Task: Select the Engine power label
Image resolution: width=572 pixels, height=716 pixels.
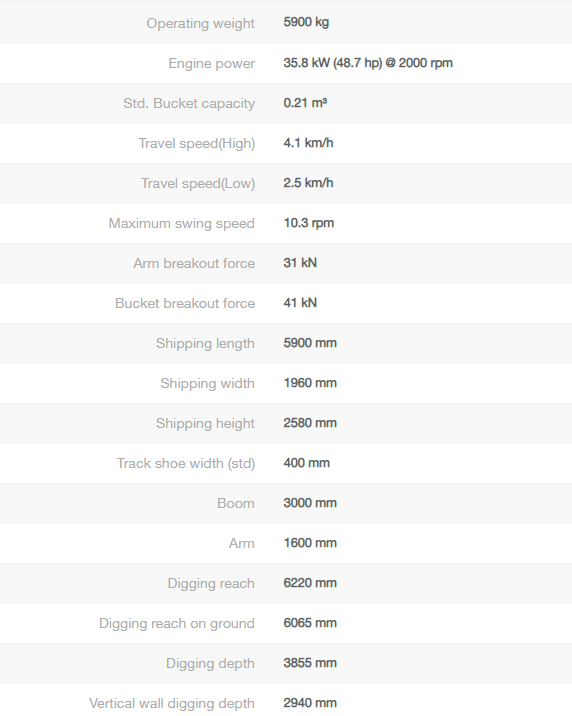Action: pos(211,63)
